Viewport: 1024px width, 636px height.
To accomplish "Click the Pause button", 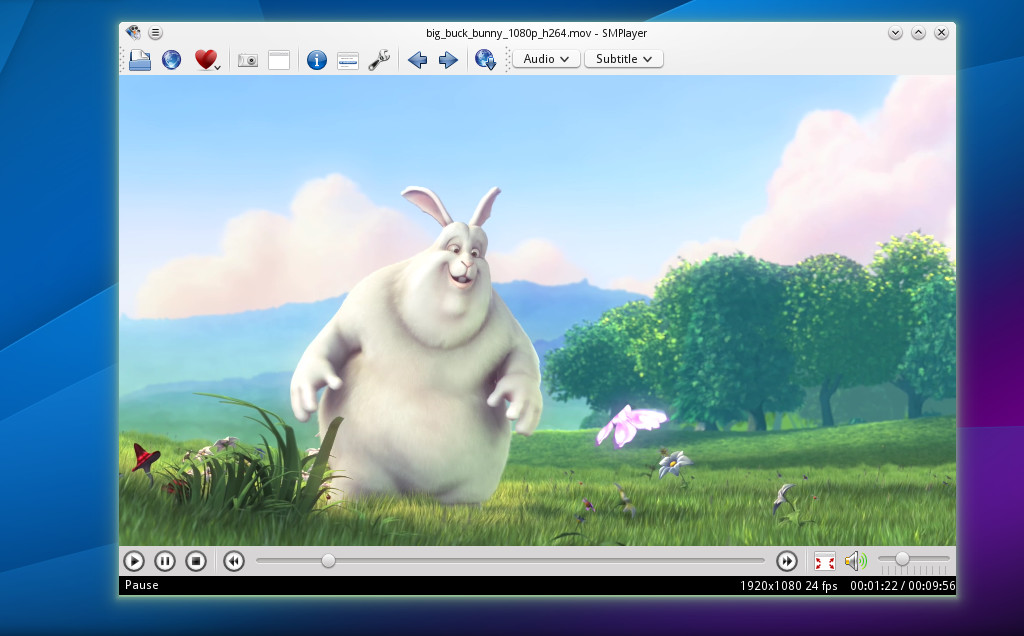I will point(165,561).
